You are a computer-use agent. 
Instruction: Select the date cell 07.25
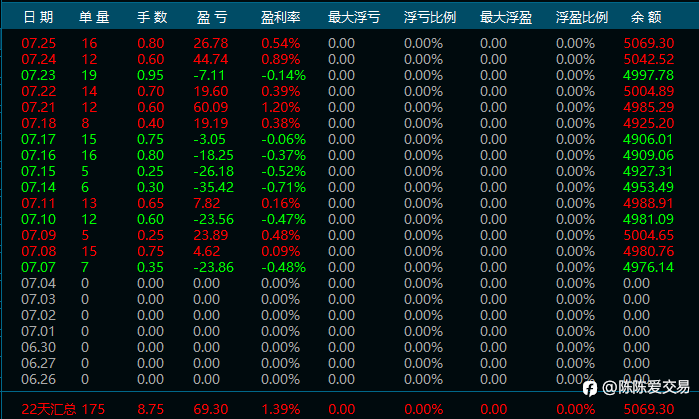click(39, 43)
